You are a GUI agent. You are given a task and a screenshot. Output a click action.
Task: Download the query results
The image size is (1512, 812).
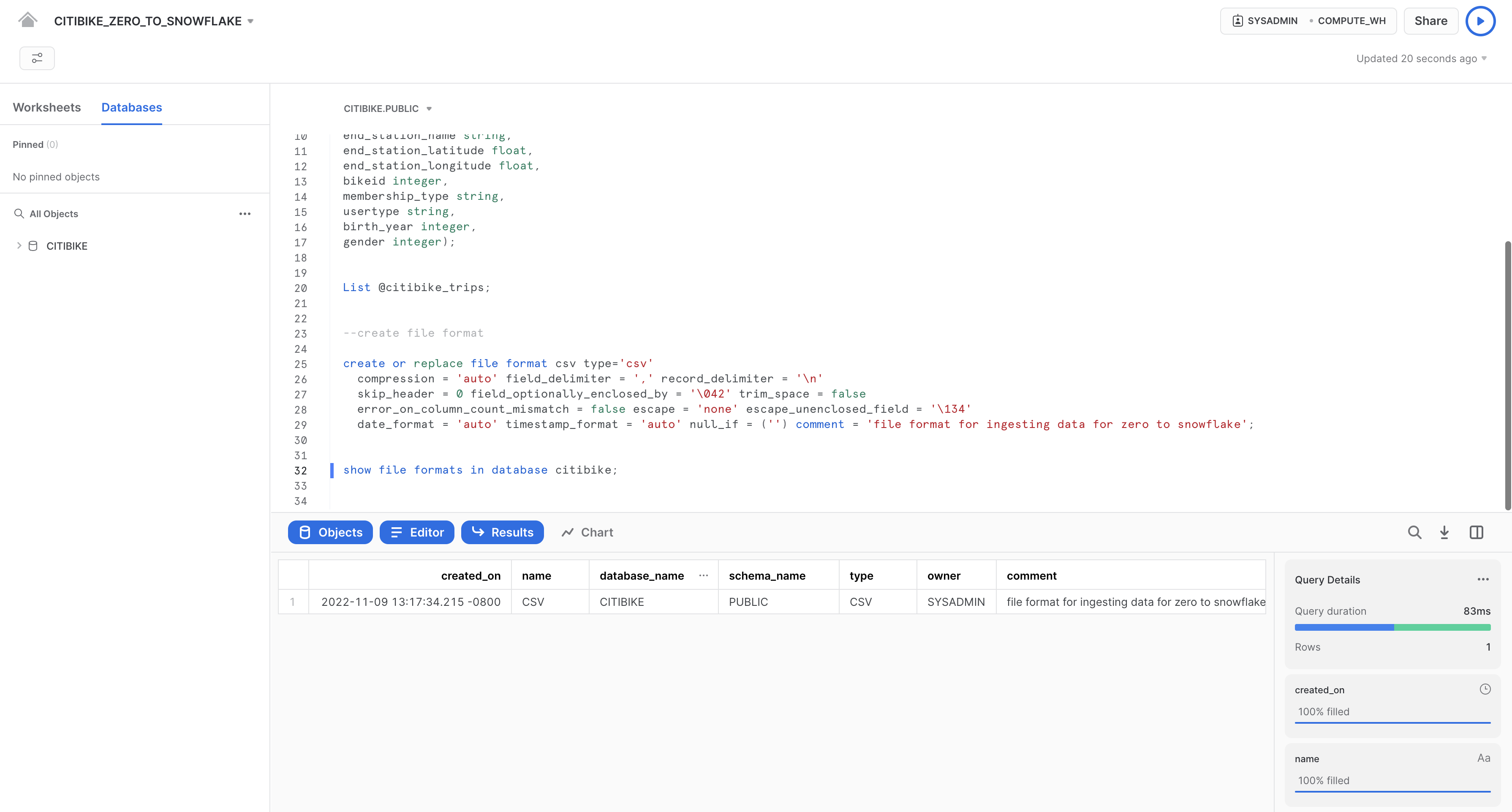coord(1444,532)
